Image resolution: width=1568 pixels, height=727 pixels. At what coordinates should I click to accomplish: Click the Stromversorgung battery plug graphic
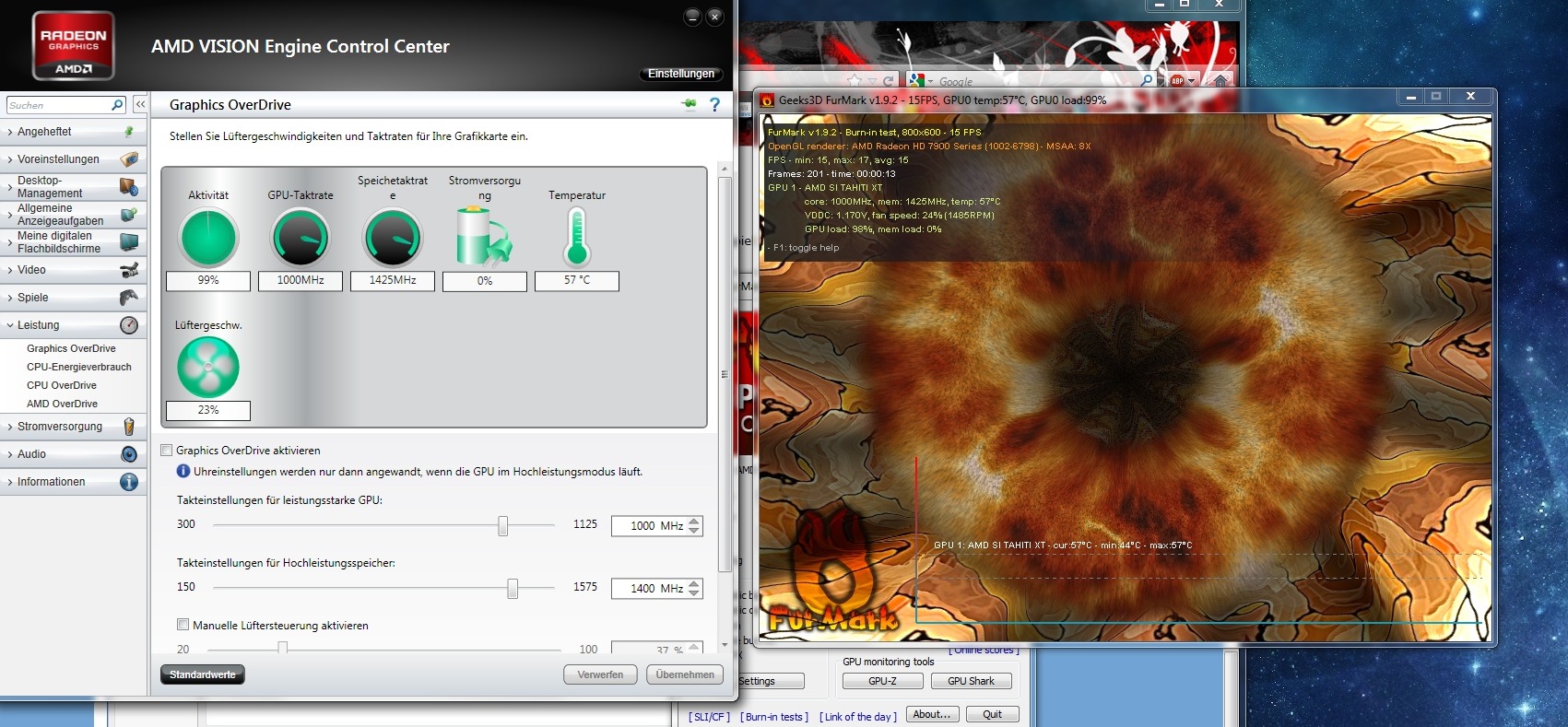coord(484,237)
